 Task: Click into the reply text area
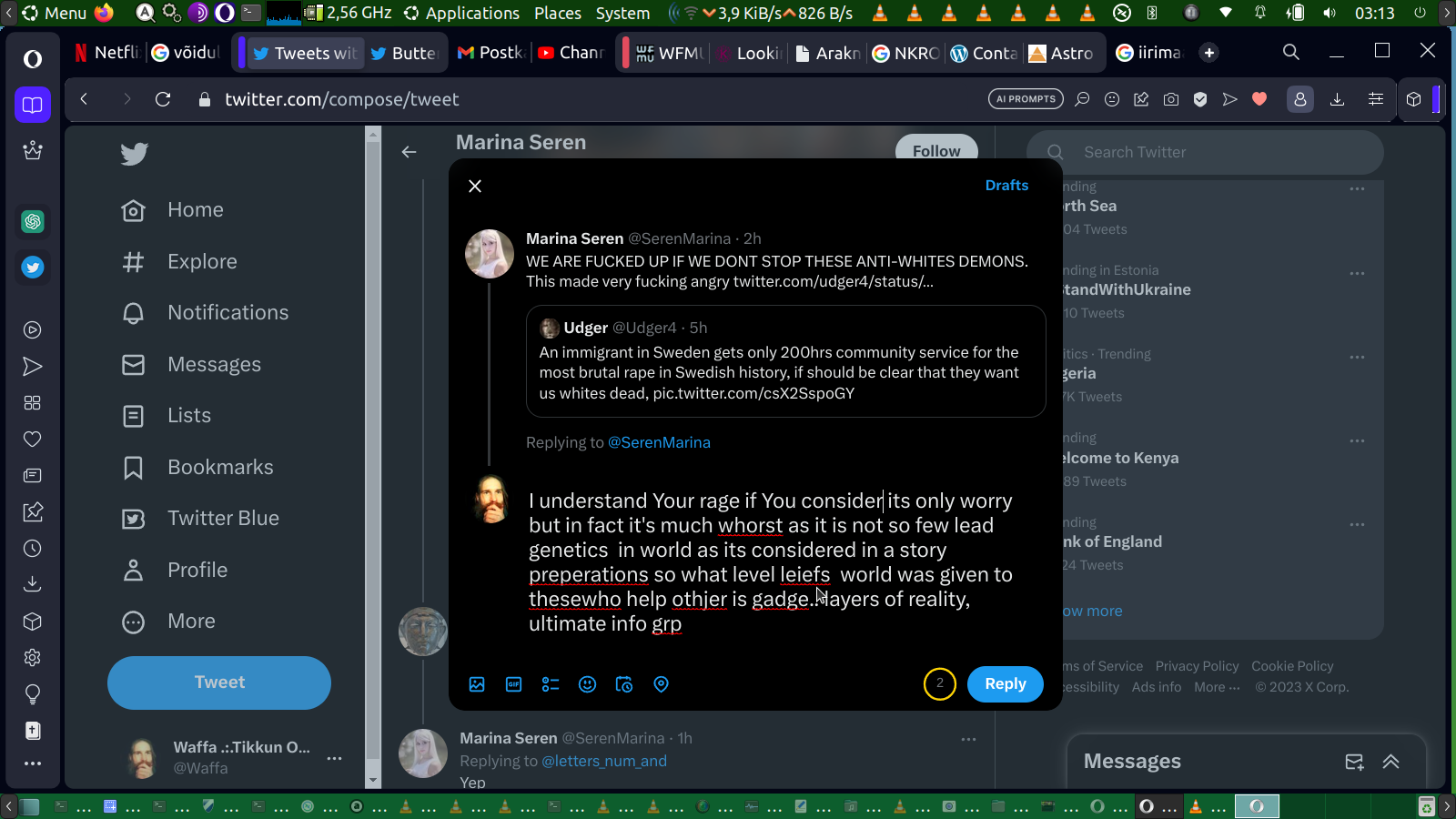771,562
